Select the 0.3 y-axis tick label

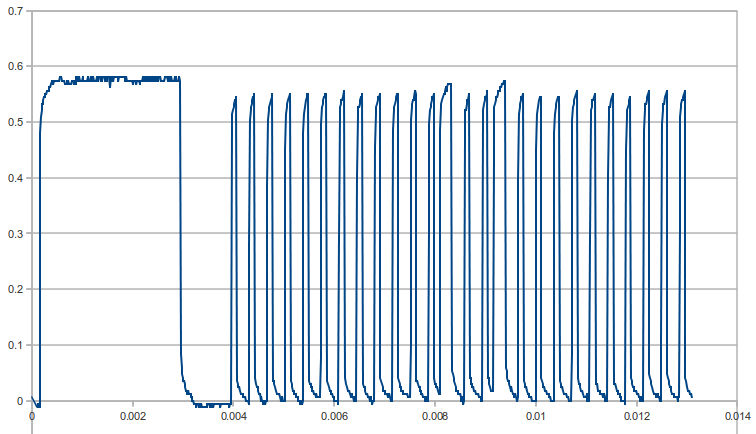pyautogui.click(x=14, y=234)
